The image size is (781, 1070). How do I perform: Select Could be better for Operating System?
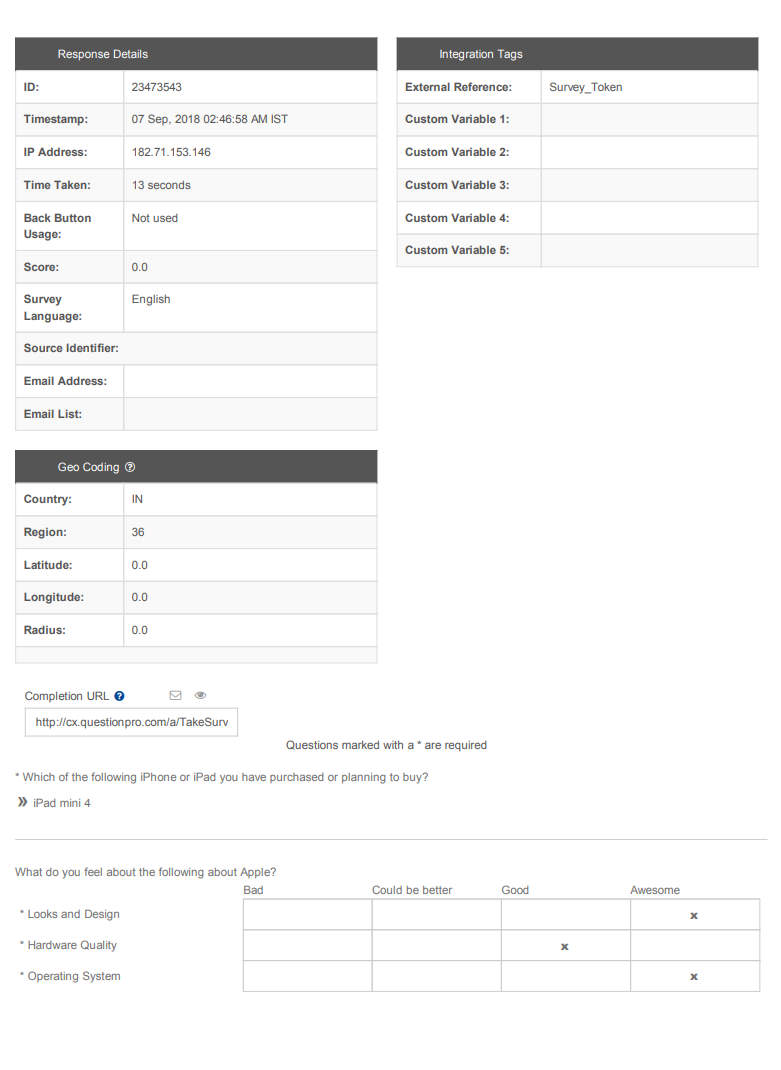point(435,976)
